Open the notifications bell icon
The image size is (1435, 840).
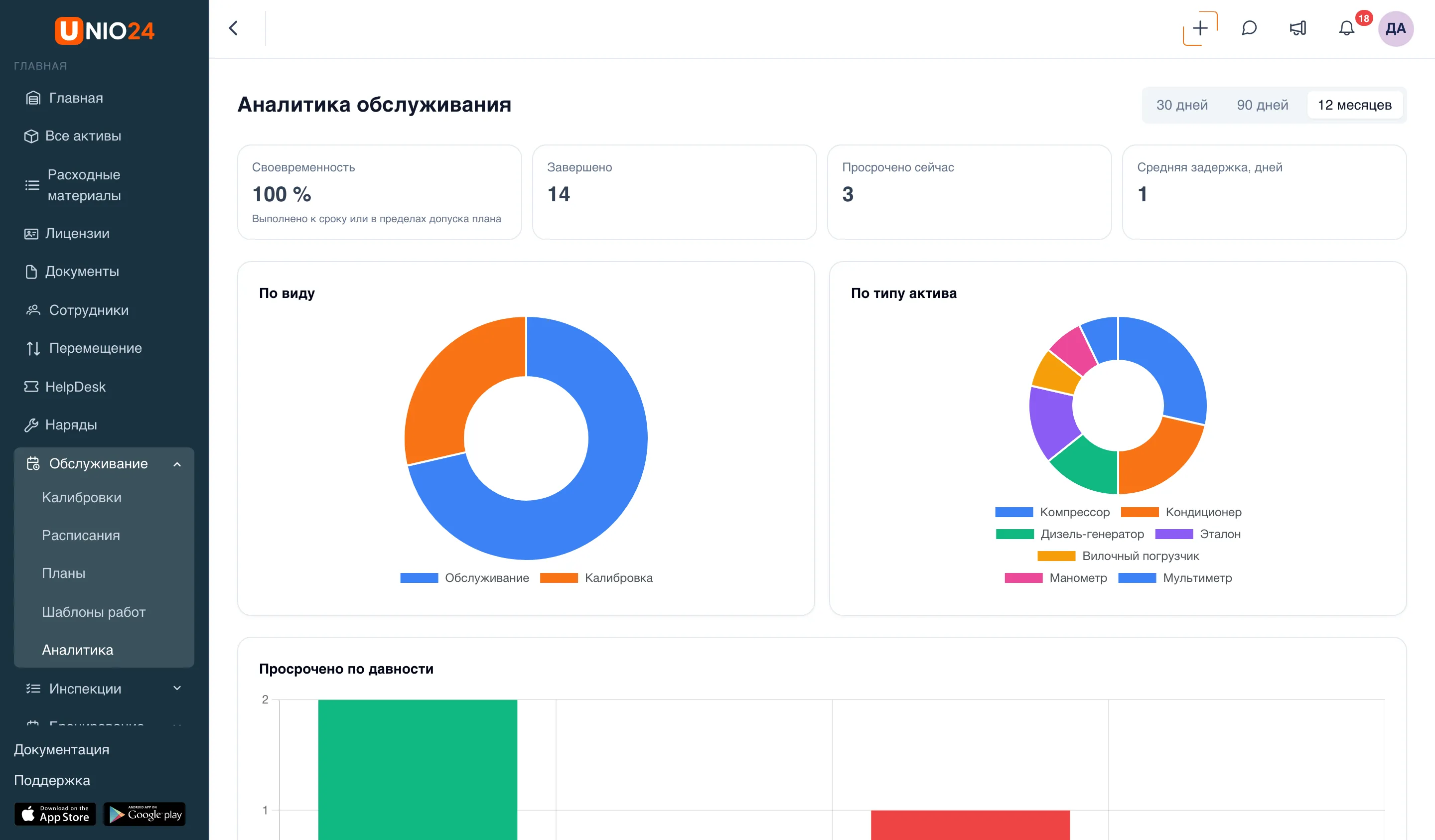coord(1346,28)
